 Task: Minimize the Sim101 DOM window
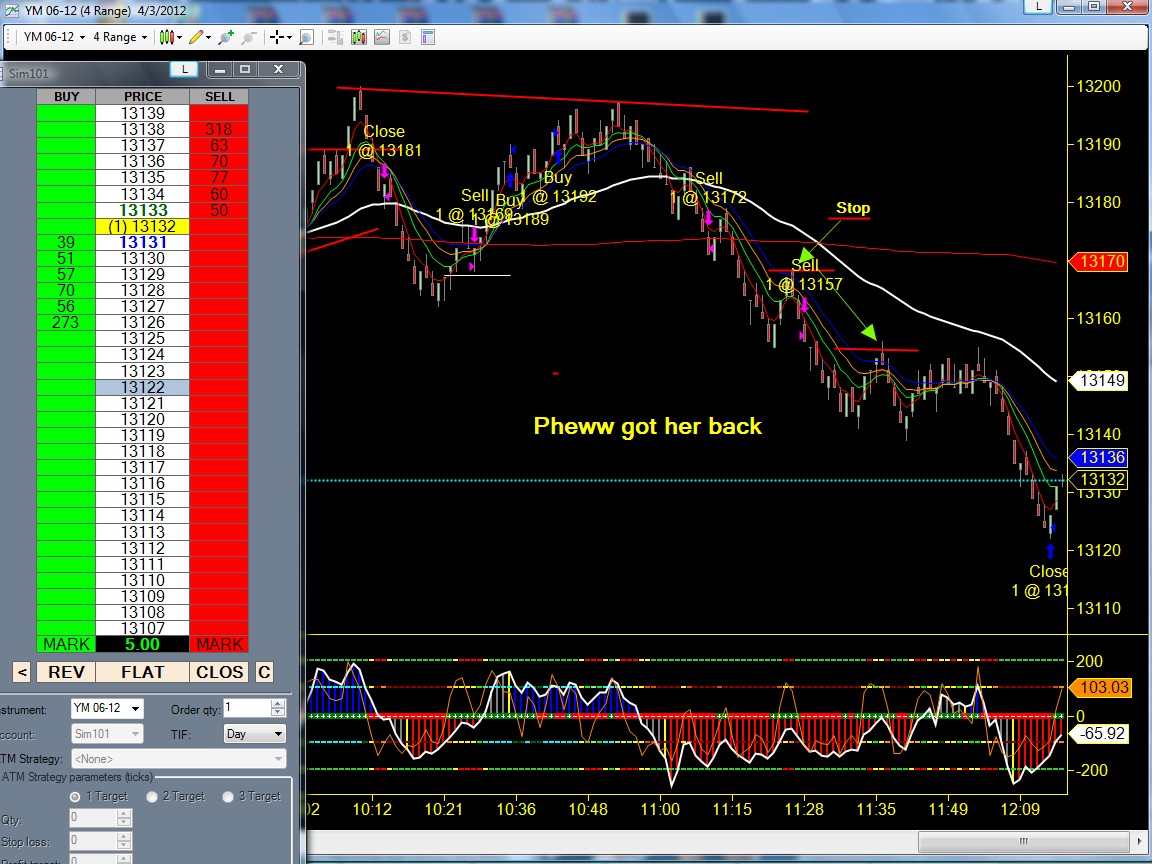220,69
